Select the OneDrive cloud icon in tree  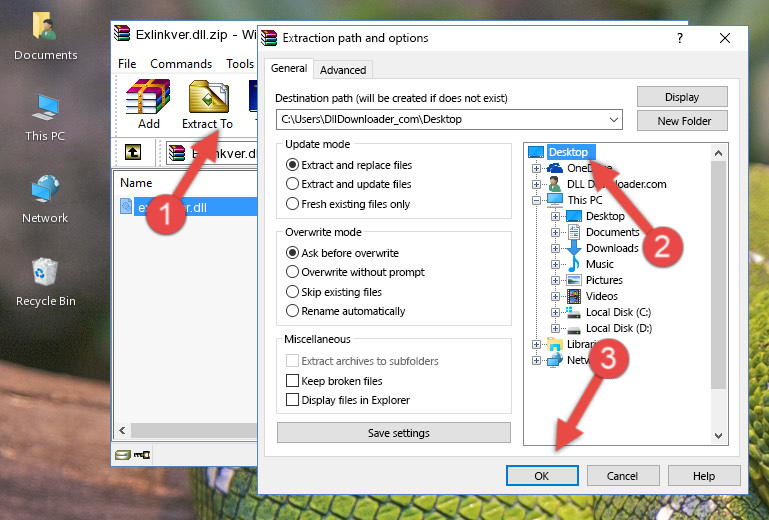pyautogui.click(x=555, y=168)
